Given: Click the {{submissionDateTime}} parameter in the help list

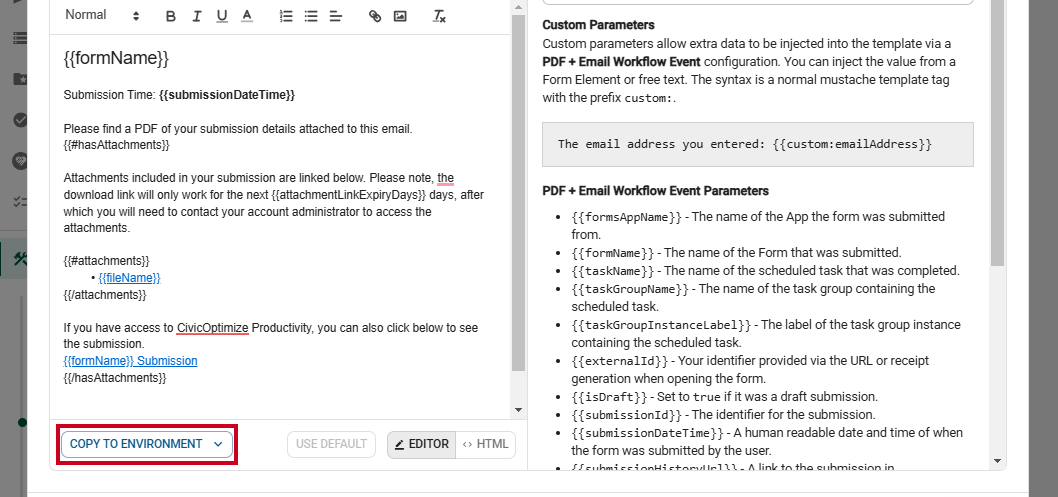Looking at the screenshot, I should (767, 441).
